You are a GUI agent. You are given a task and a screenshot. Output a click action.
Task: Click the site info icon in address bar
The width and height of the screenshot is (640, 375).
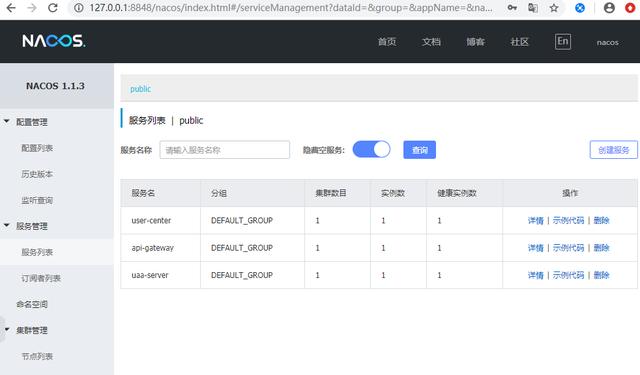(x=79, y=8)
